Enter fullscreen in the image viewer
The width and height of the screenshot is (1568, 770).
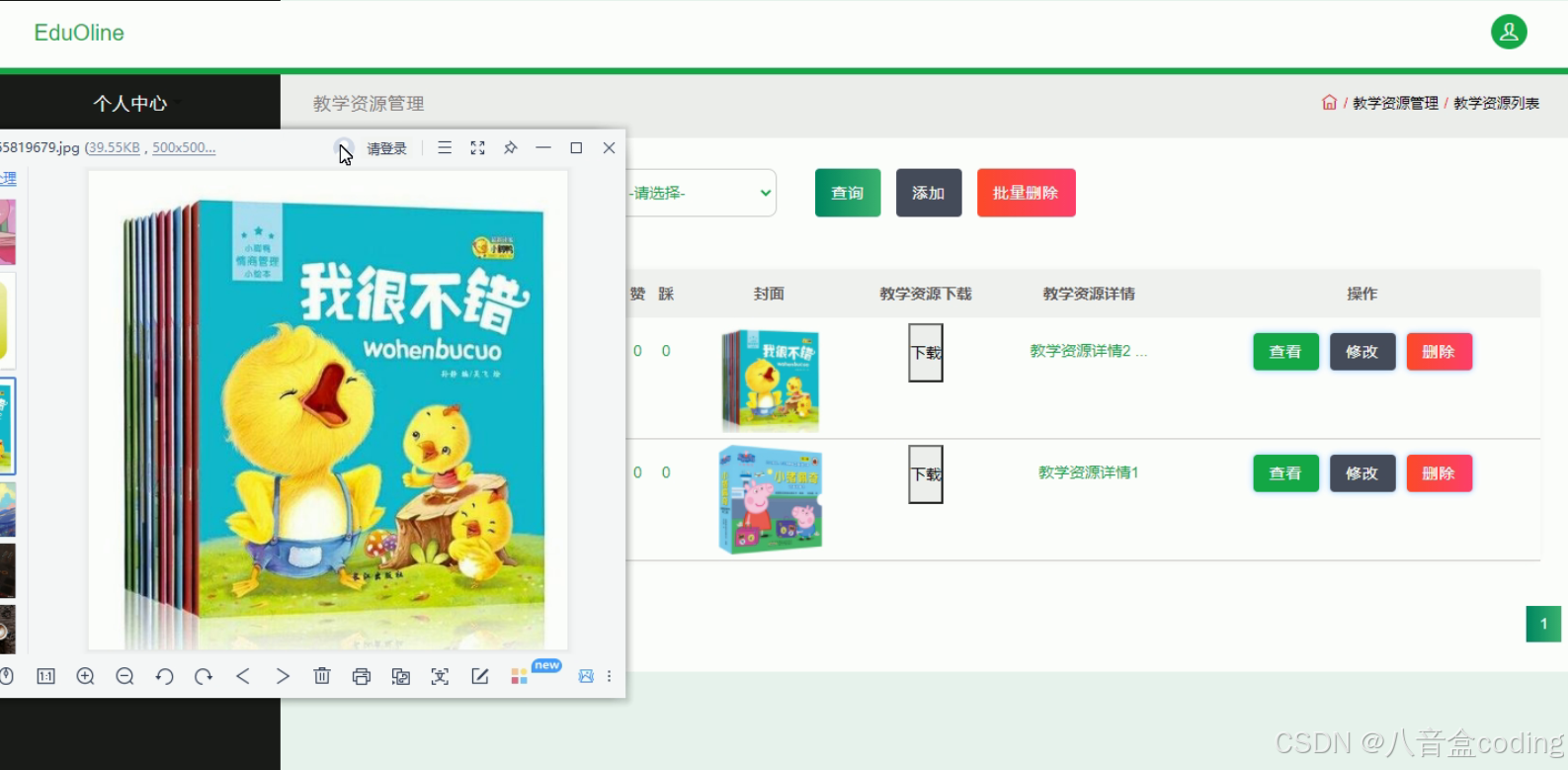pyautogui.click(x=477, y=147)
